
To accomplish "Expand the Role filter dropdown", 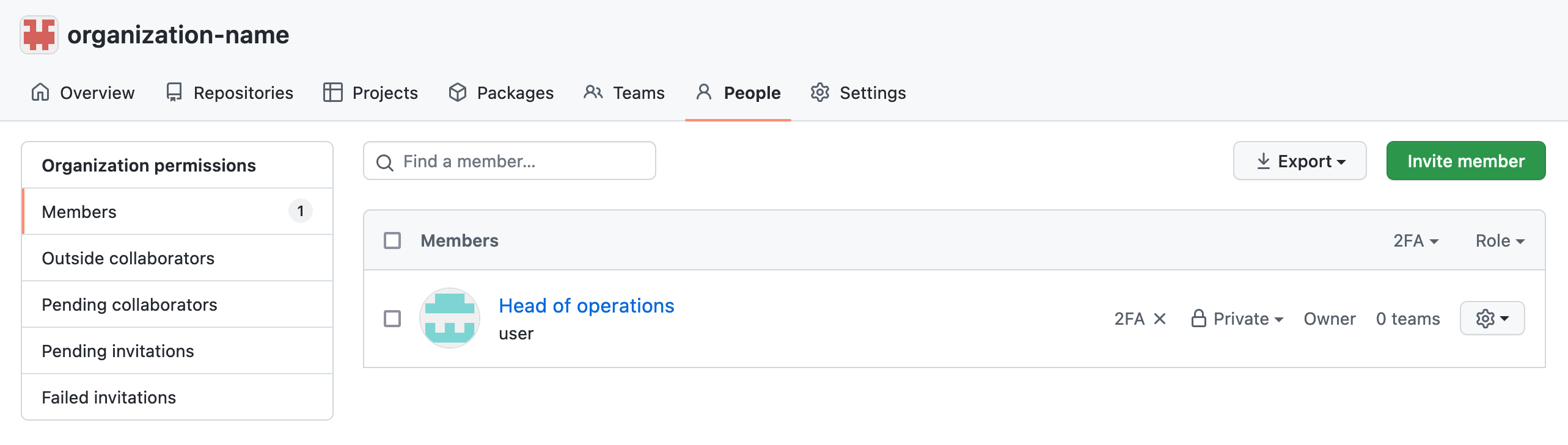I will (1500, 241).
